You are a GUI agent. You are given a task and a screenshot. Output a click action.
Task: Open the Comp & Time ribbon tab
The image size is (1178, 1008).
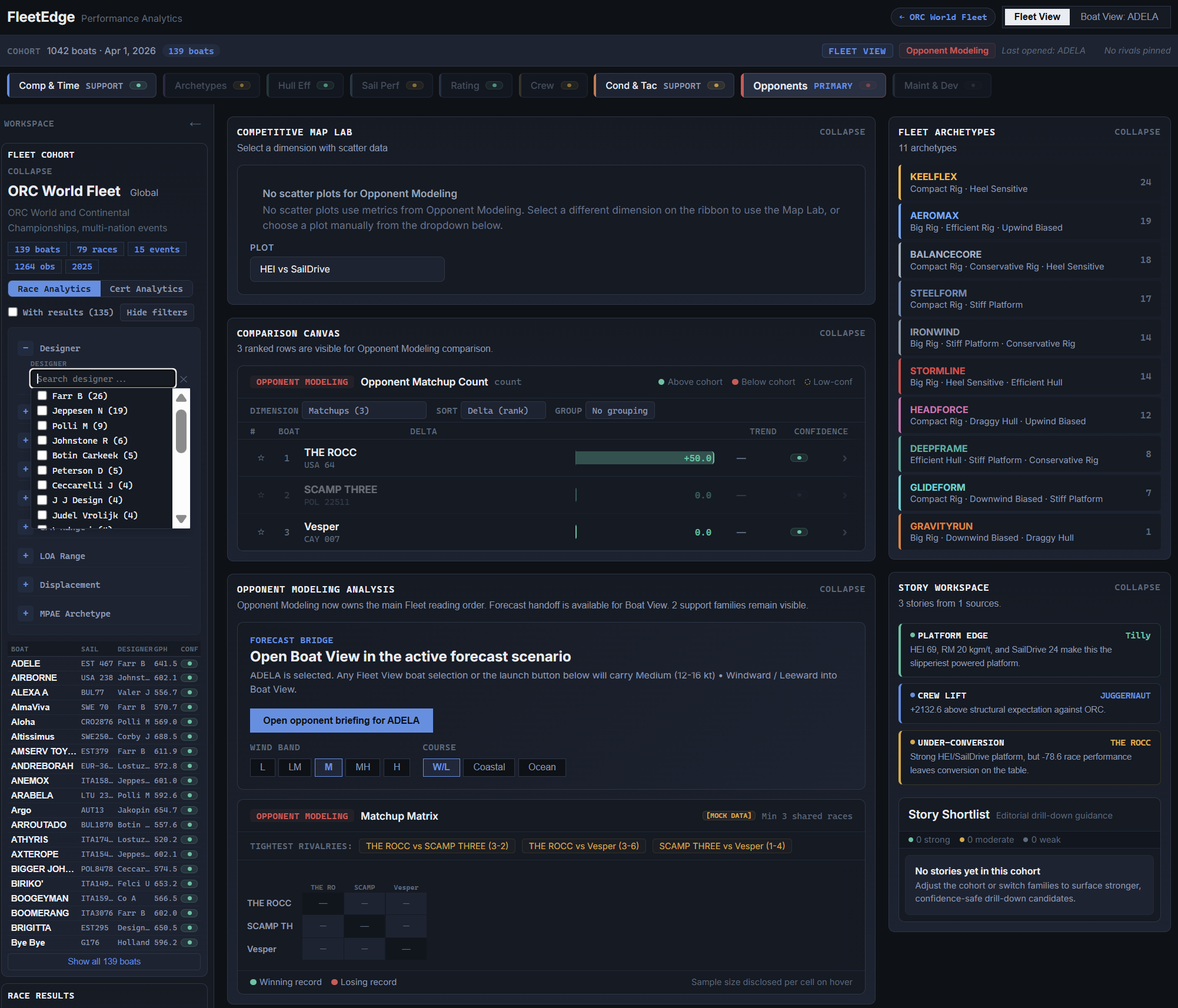click(x=82, y=85)
